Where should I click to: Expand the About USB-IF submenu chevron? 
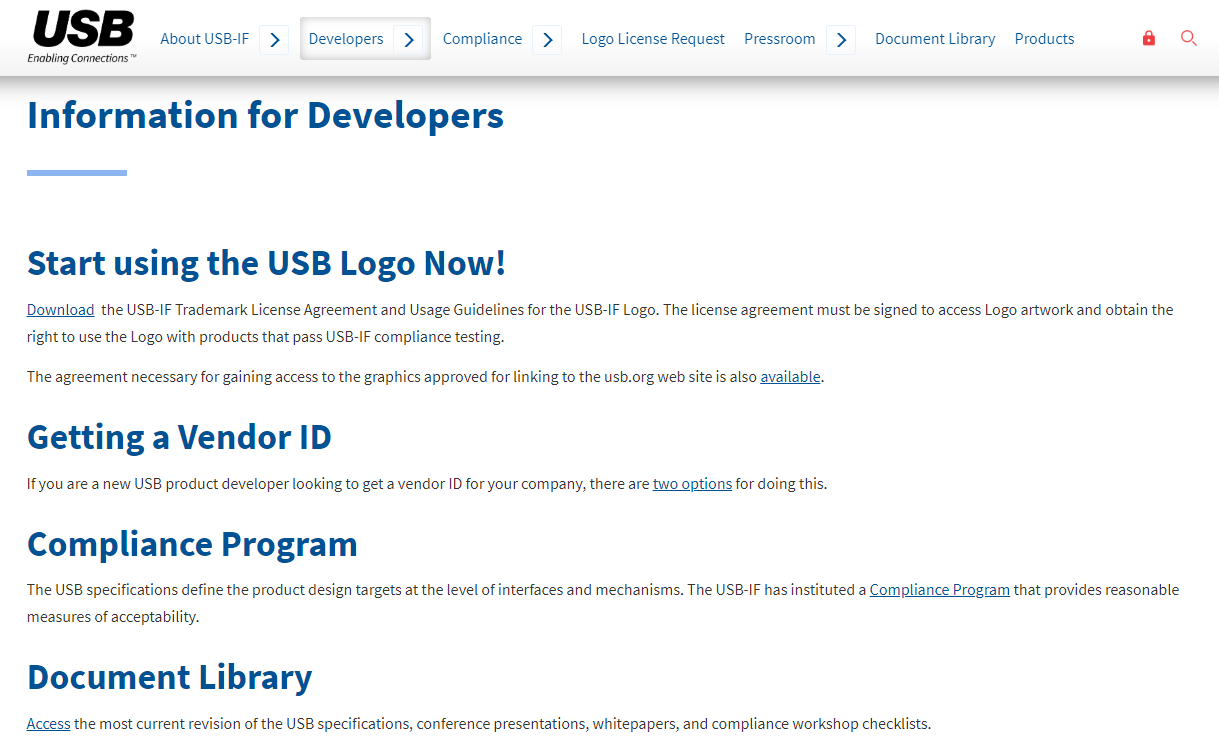click(x=274, y=40)
